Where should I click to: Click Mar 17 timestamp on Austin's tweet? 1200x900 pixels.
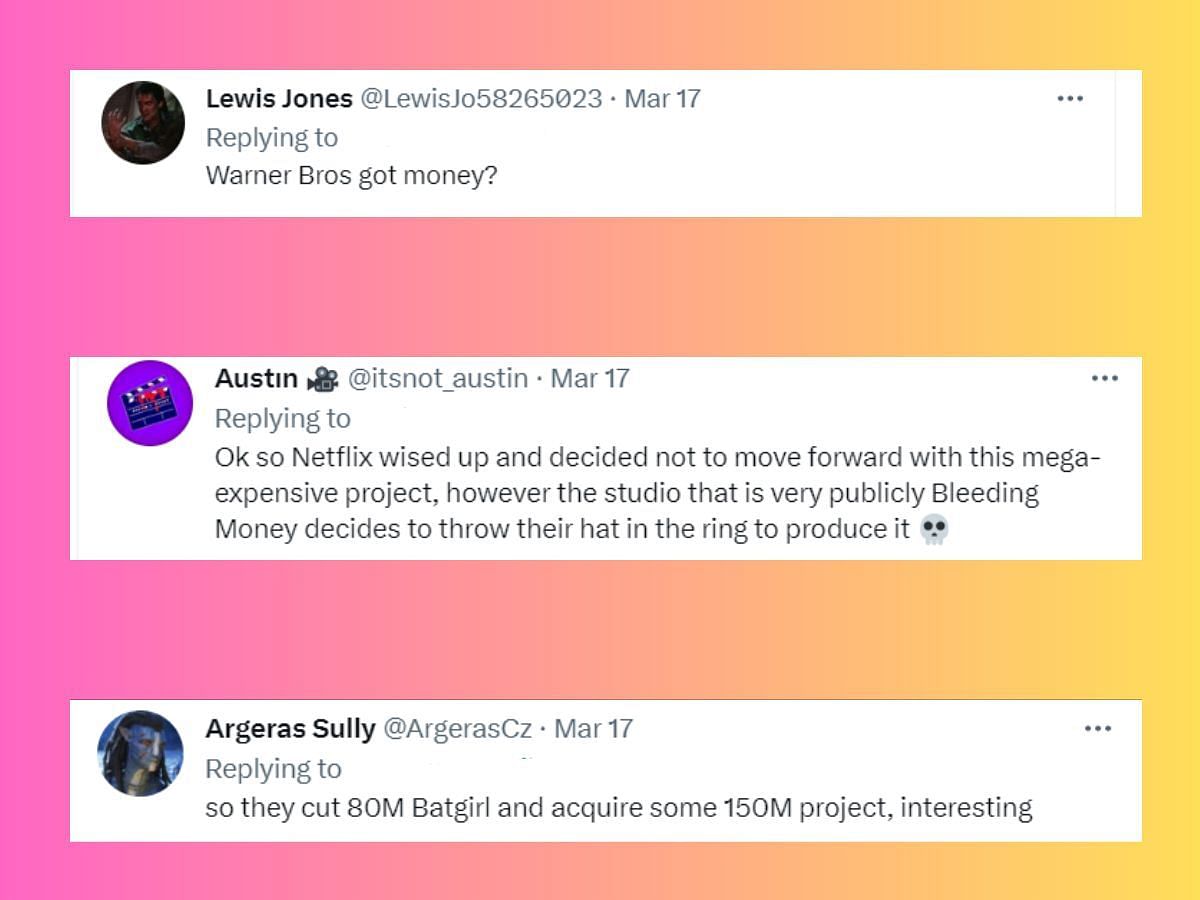coord(590,379)
